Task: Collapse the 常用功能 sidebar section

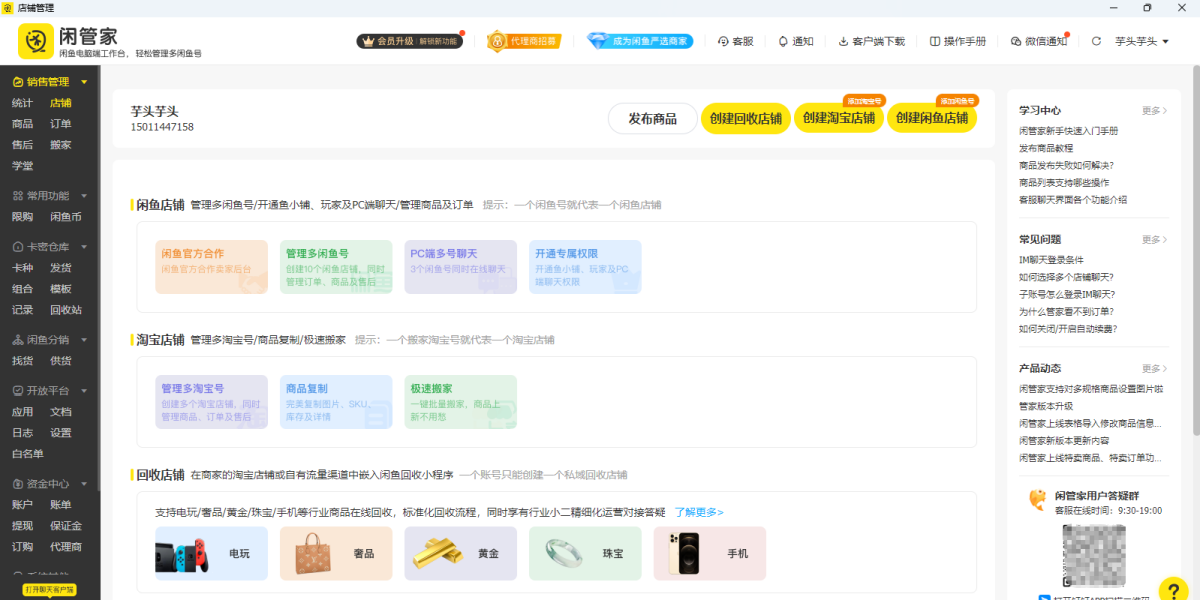Action: tap(84, 196)
